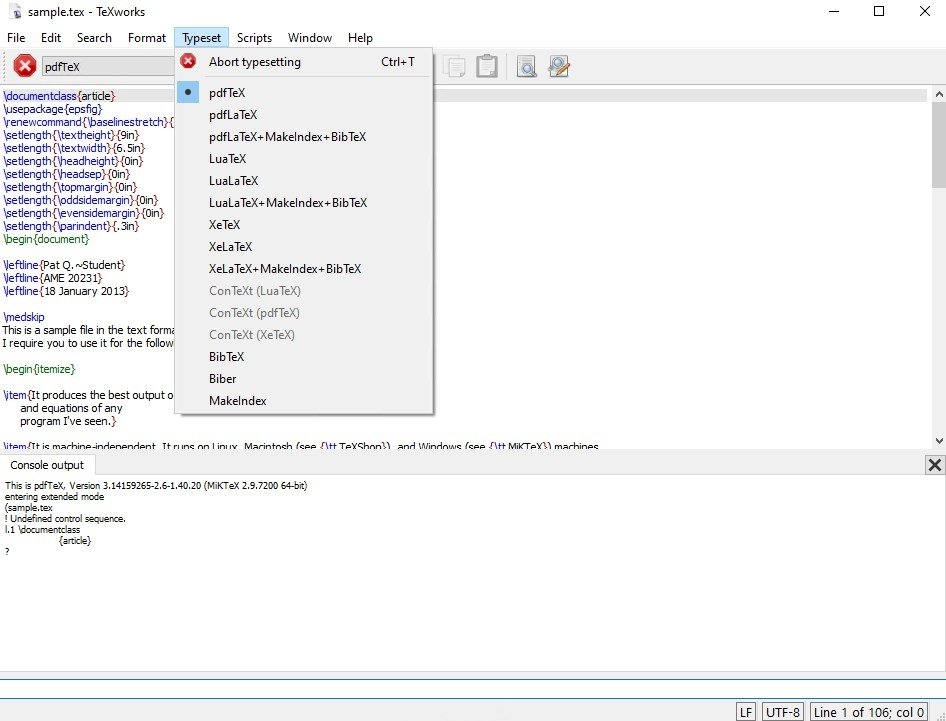
Task: Open the Format menu
Action: pyautogui.click(x=147, y=37)
